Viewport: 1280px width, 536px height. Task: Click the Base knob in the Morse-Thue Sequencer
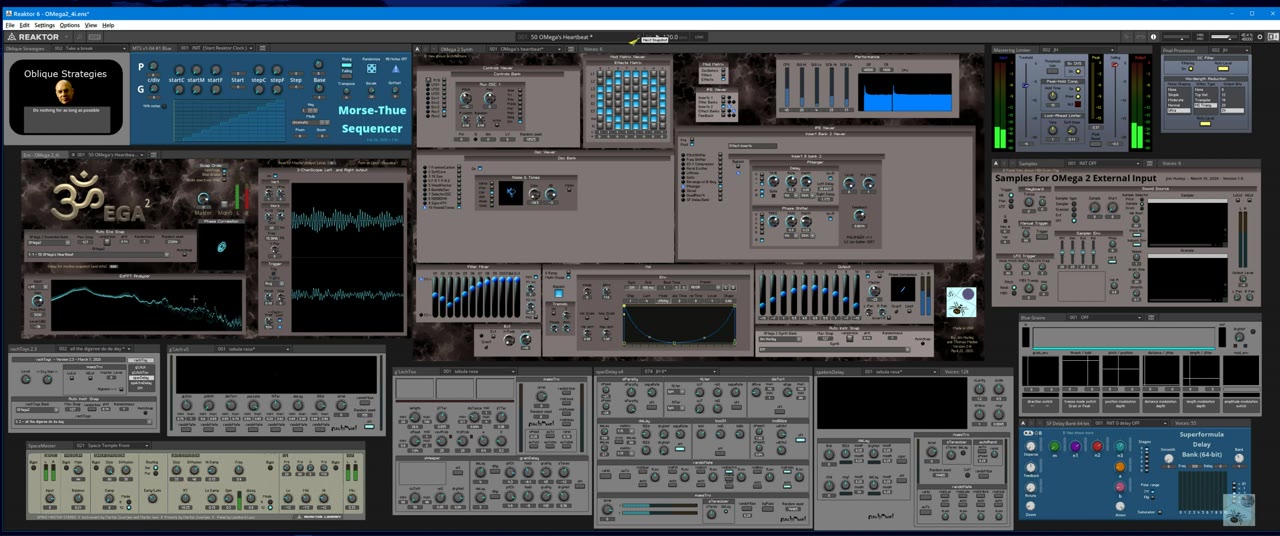pos(319,66)
